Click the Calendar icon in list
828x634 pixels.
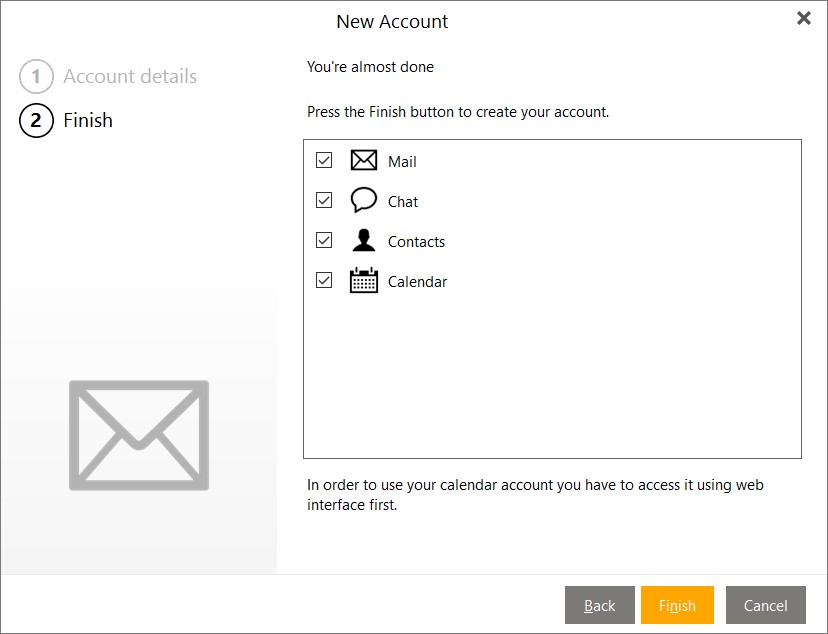coord(364,281)
